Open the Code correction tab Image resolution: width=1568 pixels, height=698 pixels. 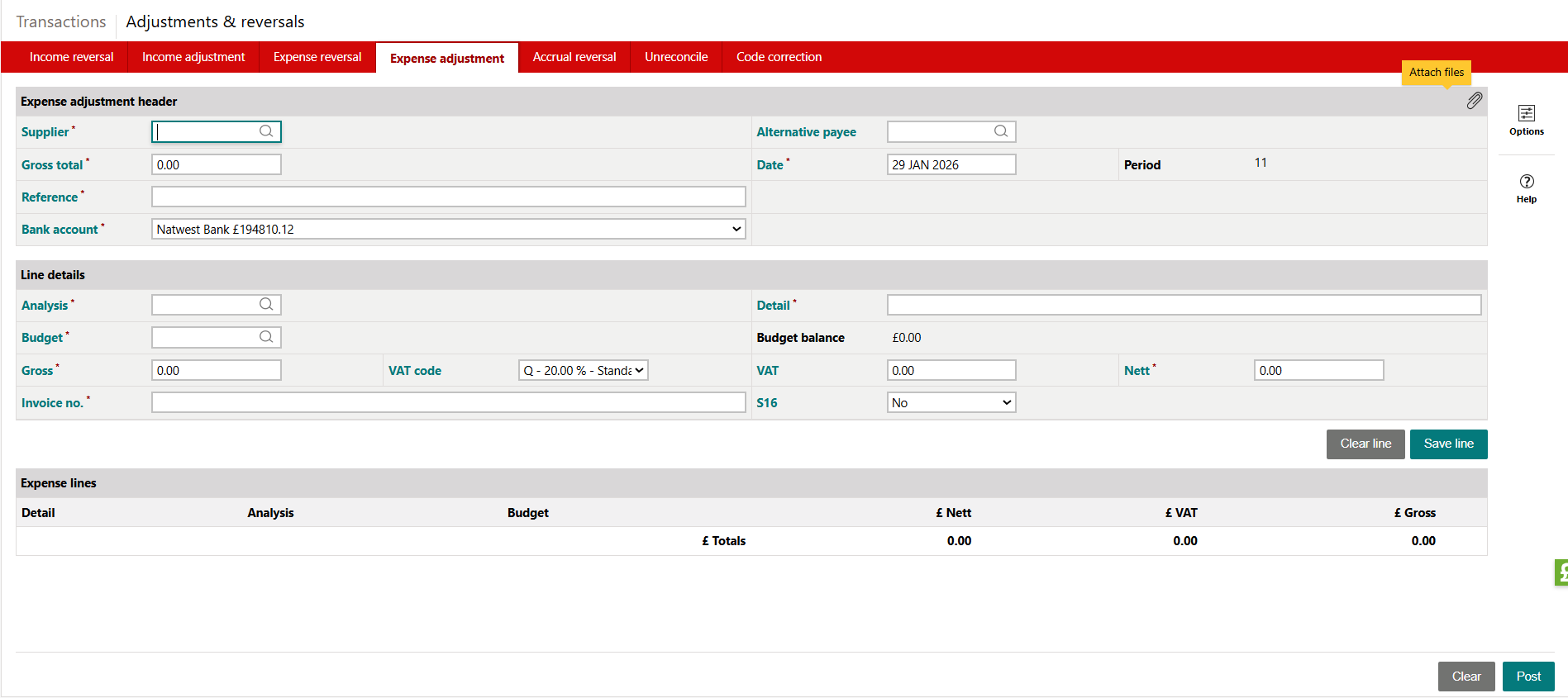(779, 57)
